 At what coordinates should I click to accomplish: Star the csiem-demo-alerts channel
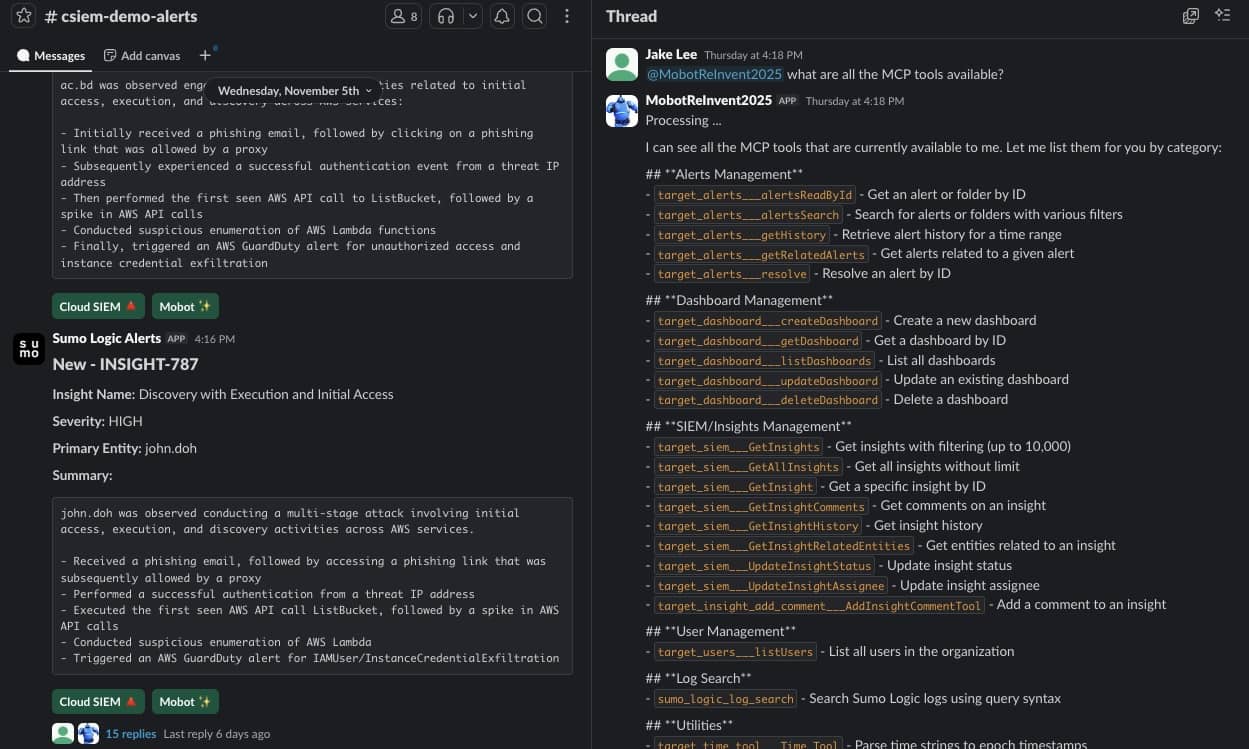tap(22, 16)
